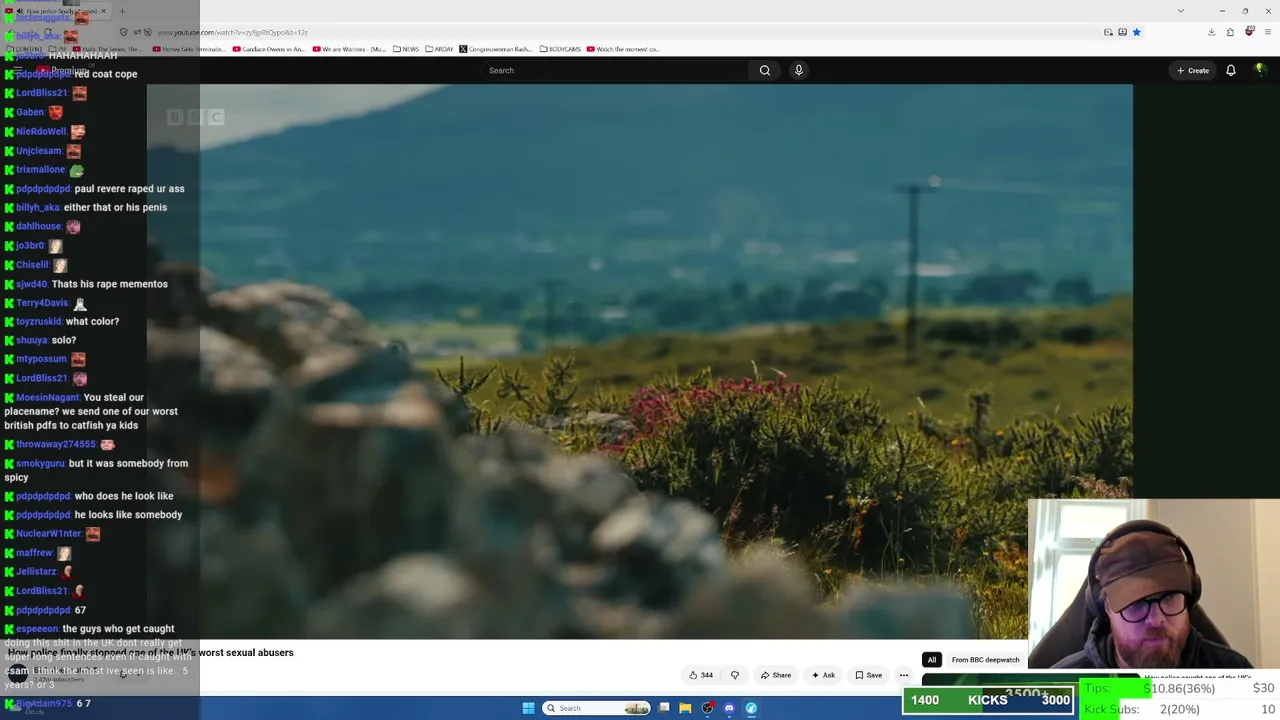Click chat username NuclearW1nter
1280x720 pixels.
point(49,534)
